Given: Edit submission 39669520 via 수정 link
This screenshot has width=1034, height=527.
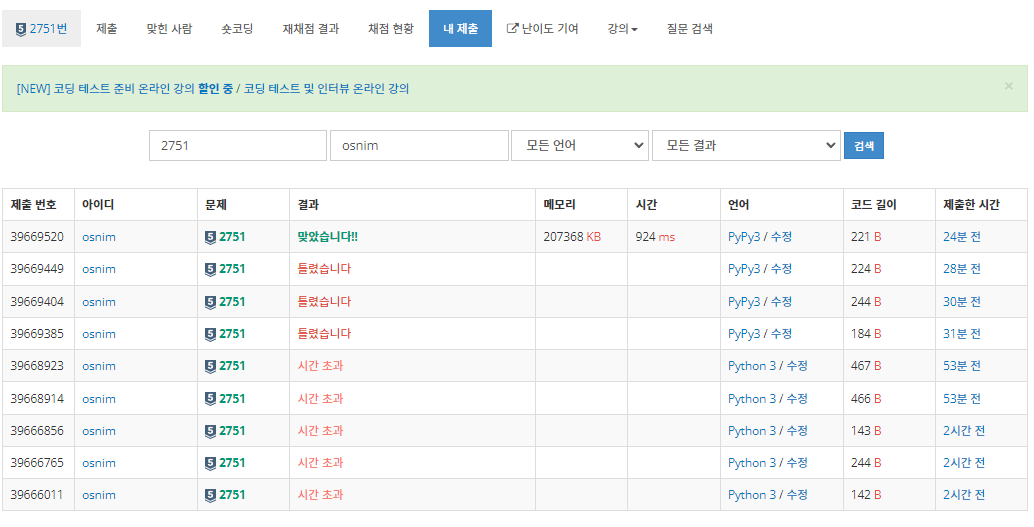Looking at the screenshot, I should tap(781, 236).
